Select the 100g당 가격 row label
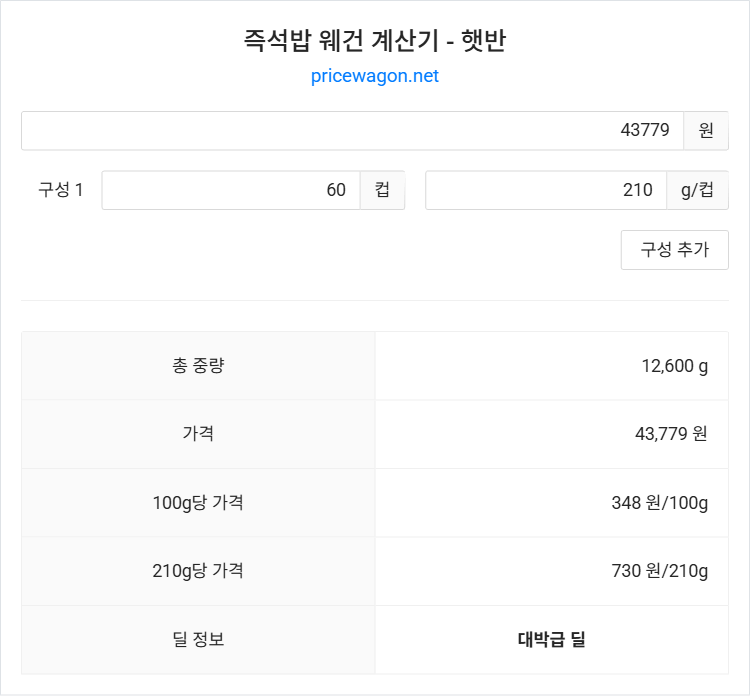This screenshot has width=750, height=696. coord(198,503)
